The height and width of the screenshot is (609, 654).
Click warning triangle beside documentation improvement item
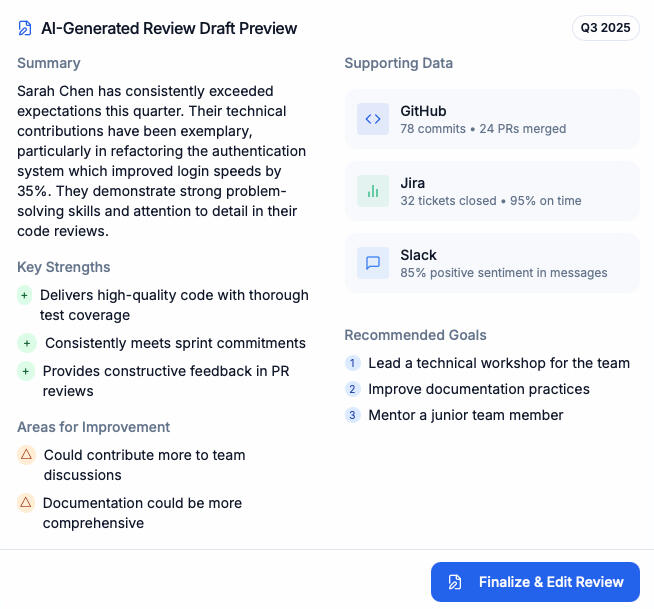[x=26, y=503]
